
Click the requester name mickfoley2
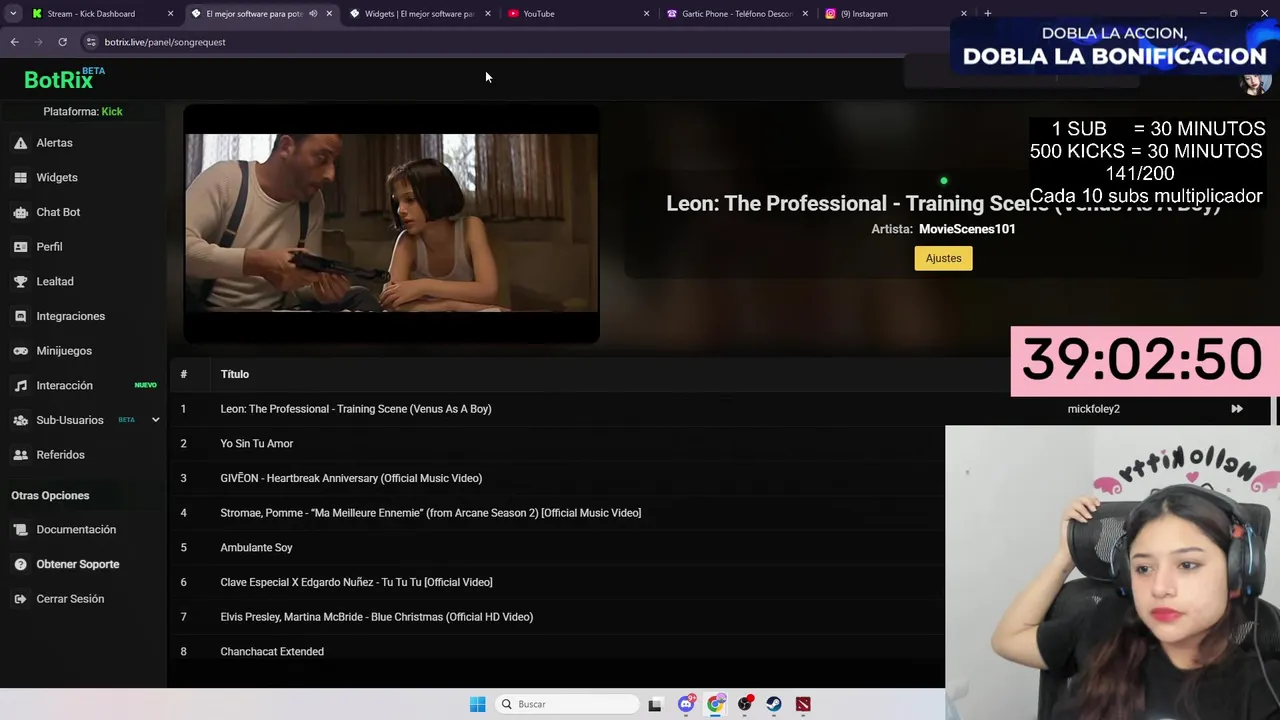1093,409
